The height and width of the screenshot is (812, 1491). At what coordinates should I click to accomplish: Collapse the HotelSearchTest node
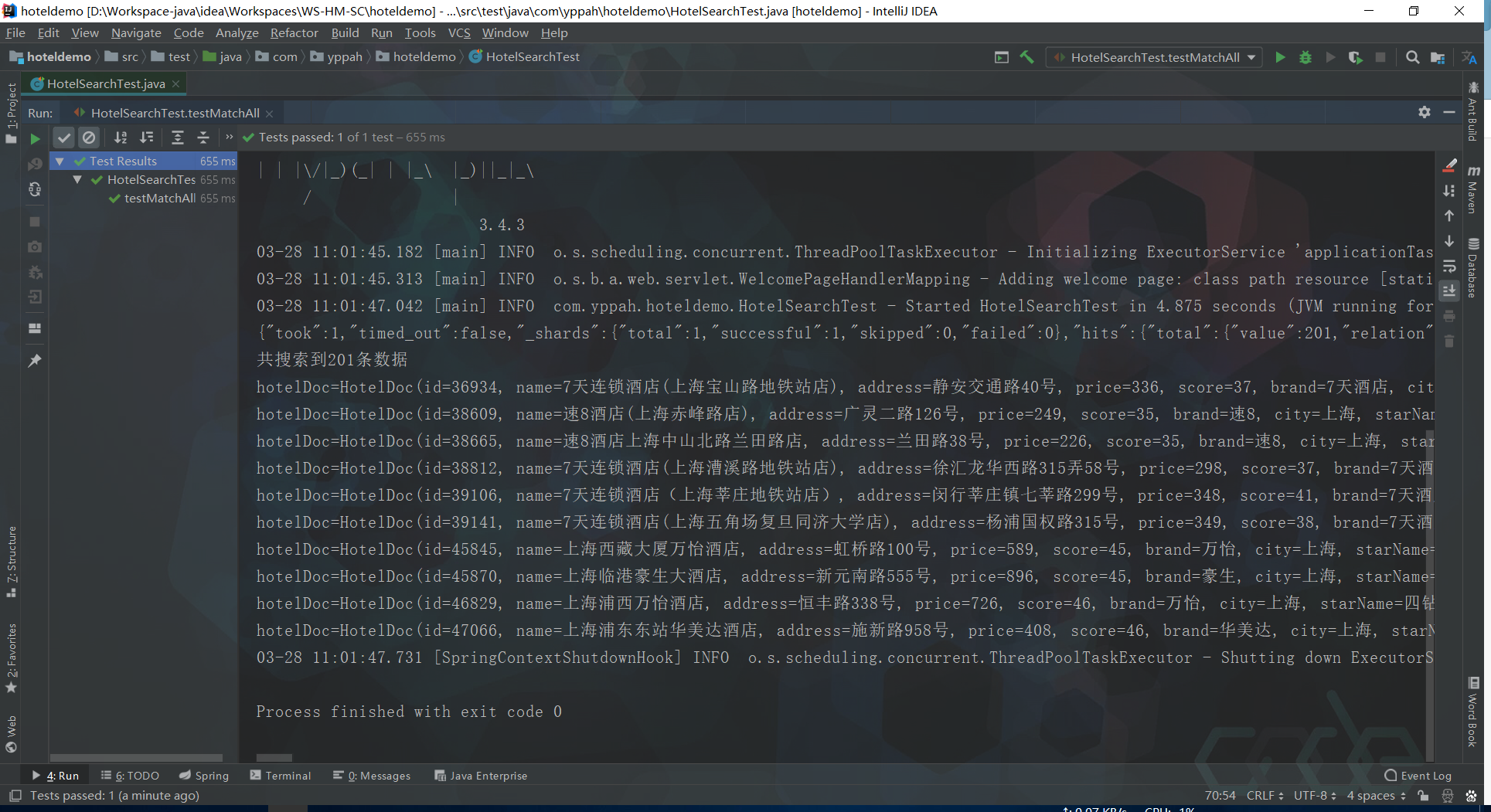[x=77, y=179]
